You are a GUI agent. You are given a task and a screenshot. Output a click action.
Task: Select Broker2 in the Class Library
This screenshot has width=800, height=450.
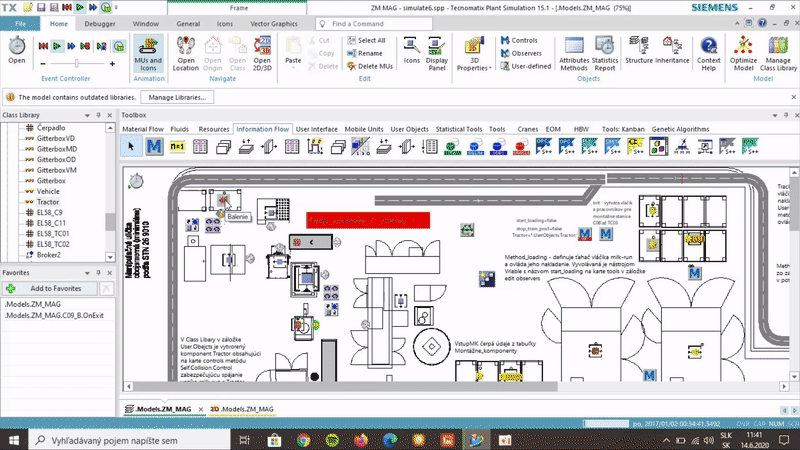(x=48, y=255)
